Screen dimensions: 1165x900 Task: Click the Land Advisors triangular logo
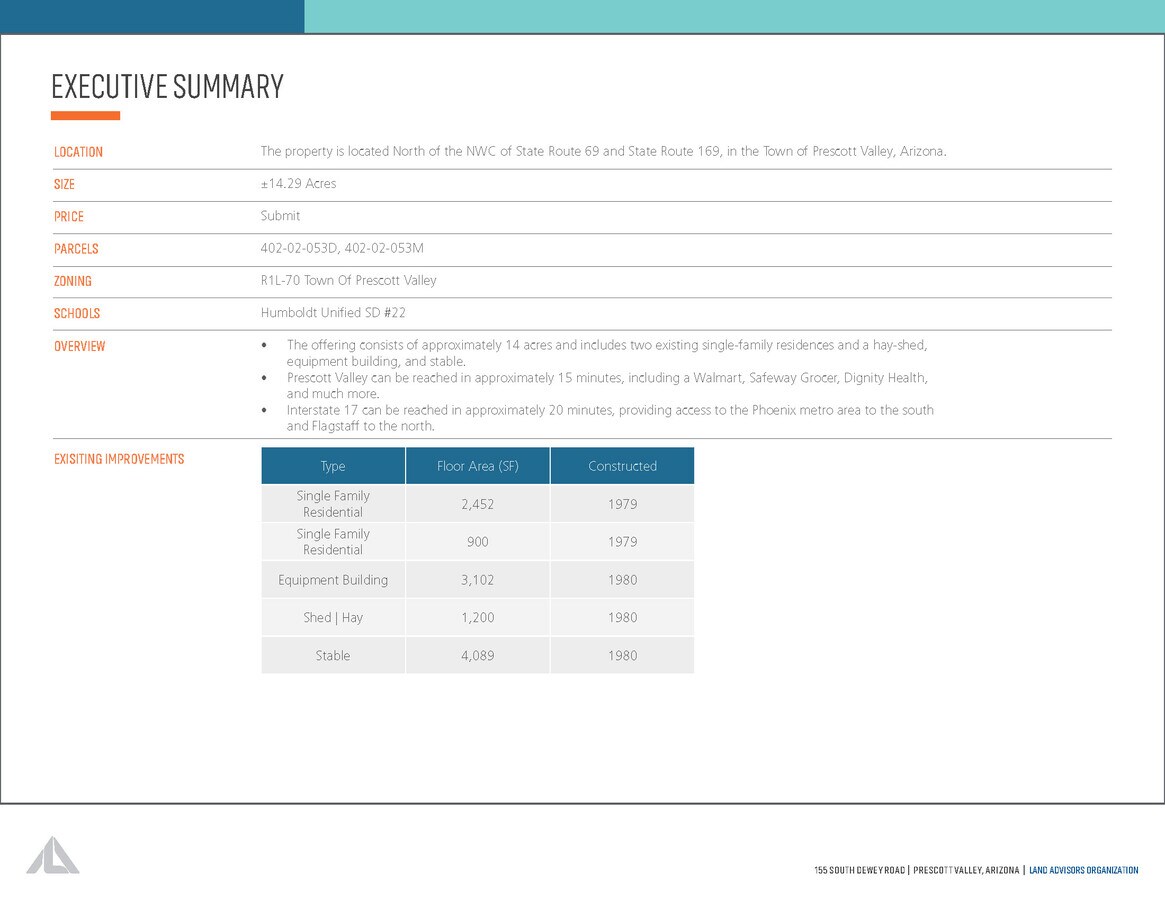(x=53, y=855)
